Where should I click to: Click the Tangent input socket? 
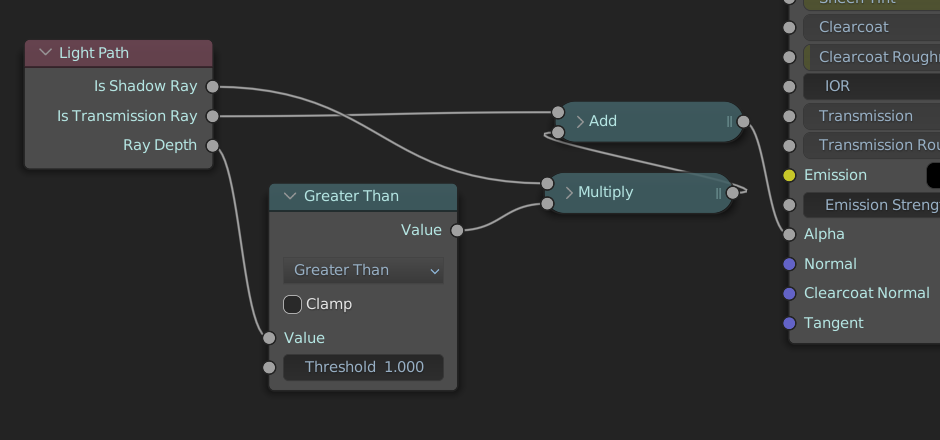(x=790, y=323)
